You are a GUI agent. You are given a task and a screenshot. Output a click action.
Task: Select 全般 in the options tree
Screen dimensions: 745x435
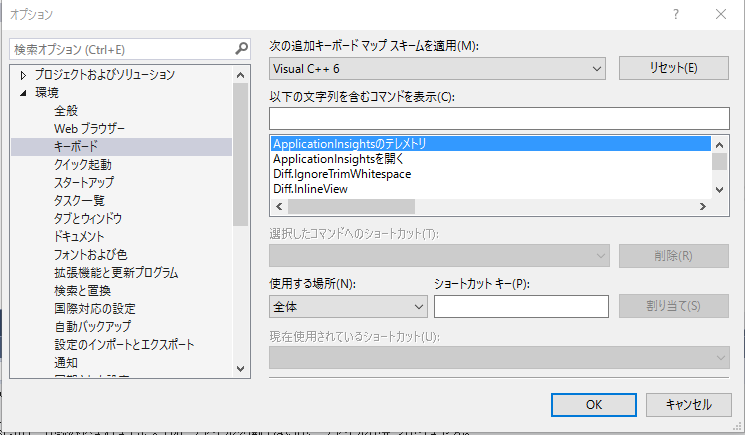(66, 111)
